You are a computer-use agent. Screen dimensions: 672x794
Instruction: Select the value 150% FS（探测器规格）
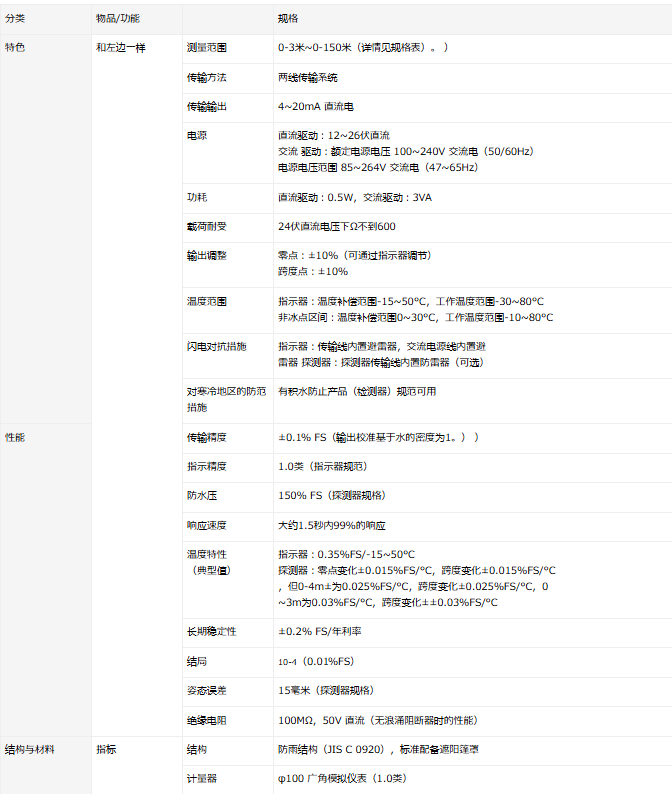click(332, 495)
